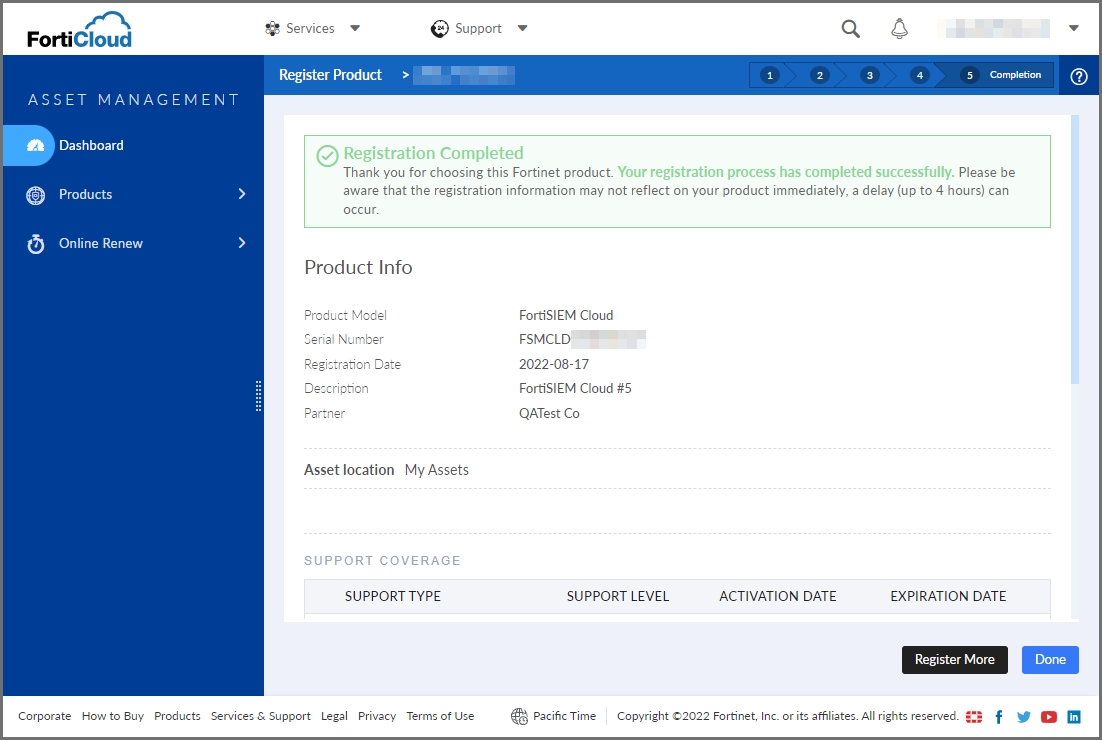Click the YouTube icon in the footer
This screenshot has height=740, width=1102.
click(x=1048, y=716)
